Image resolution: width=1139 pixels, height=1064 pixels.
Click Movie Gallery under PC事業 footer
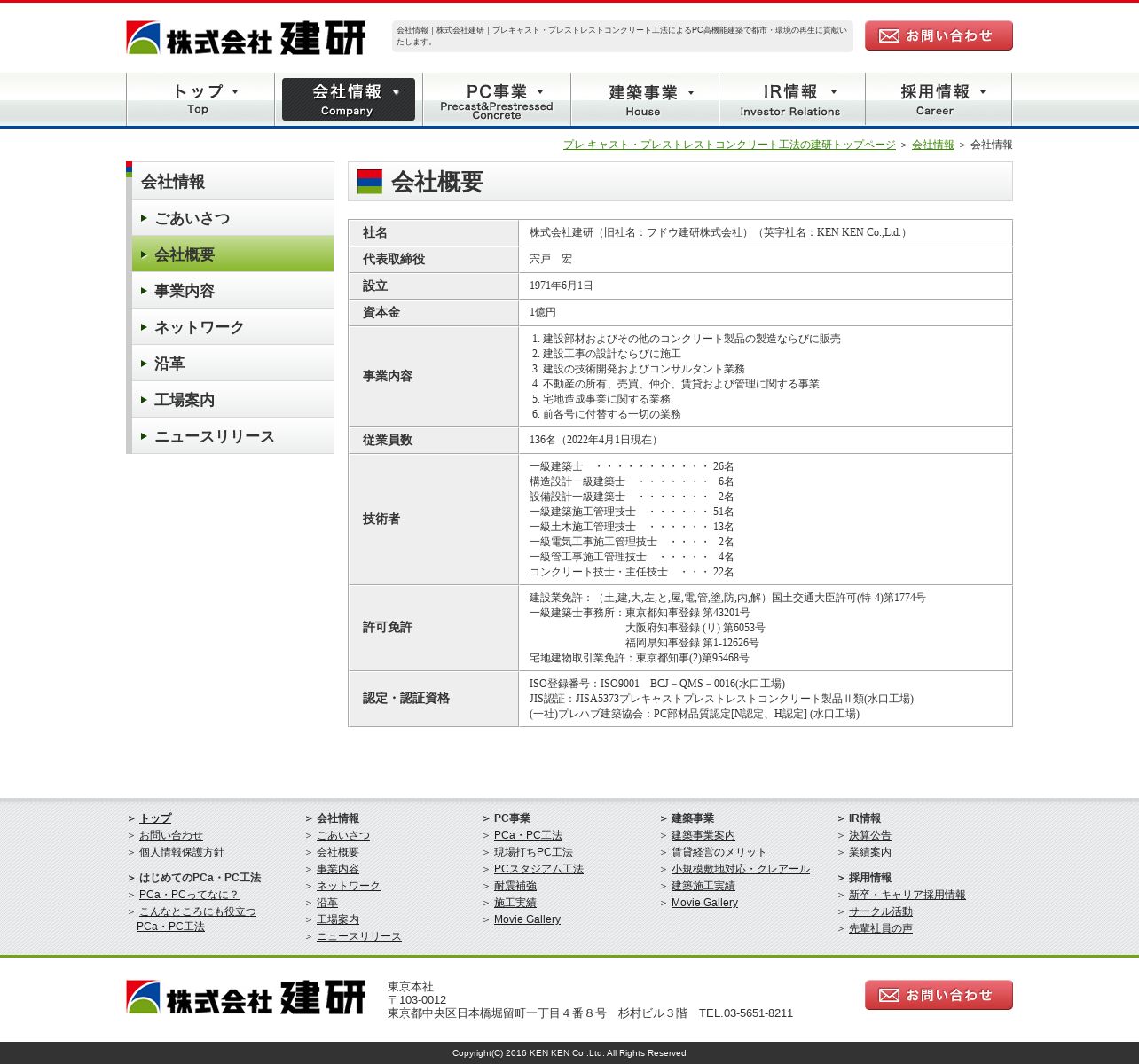click(x=527, y=919)
